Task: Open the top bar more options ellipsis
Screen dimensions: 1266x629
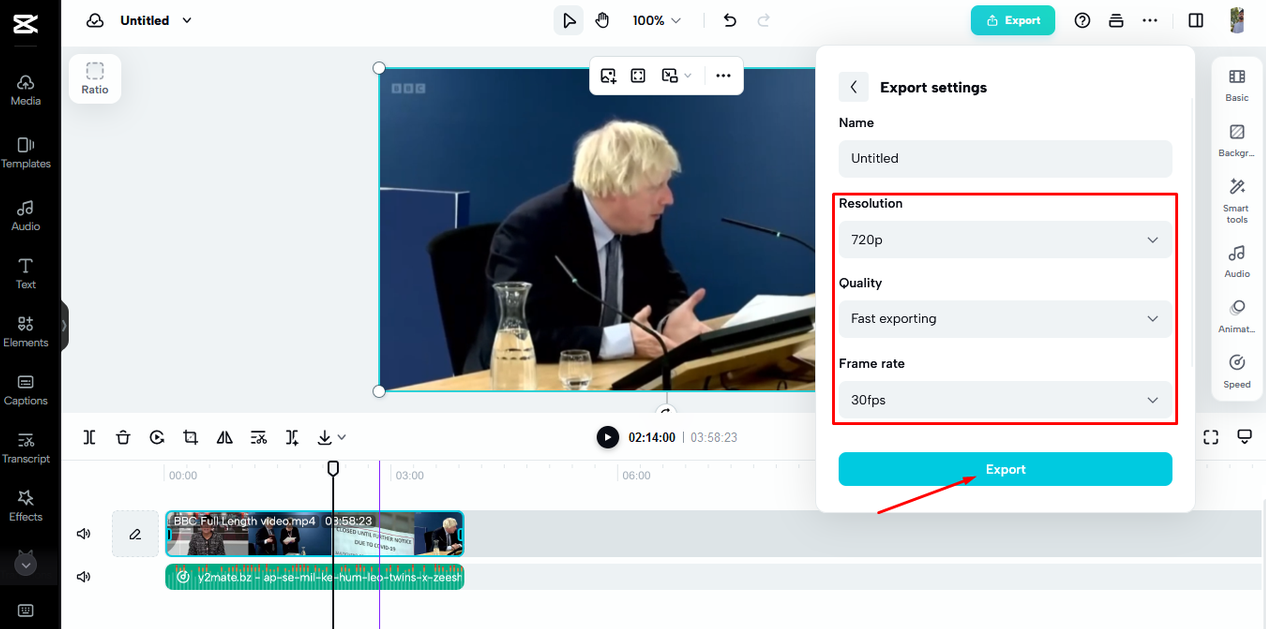Action: click(x=1150, y=20)
